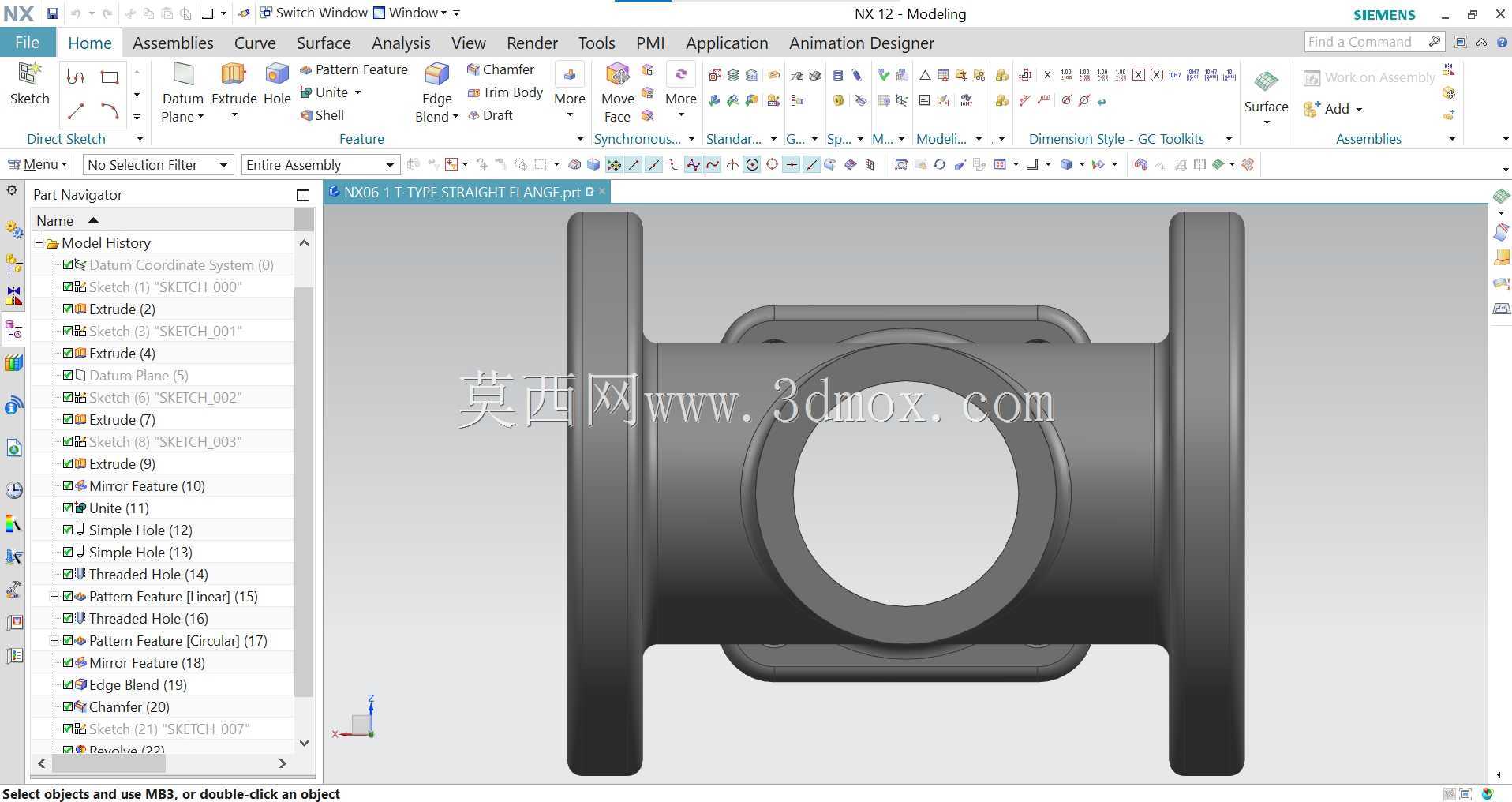Apply the Chamfer tool
The width and height of the screenshot is (1512, 802).
(500, 69)
